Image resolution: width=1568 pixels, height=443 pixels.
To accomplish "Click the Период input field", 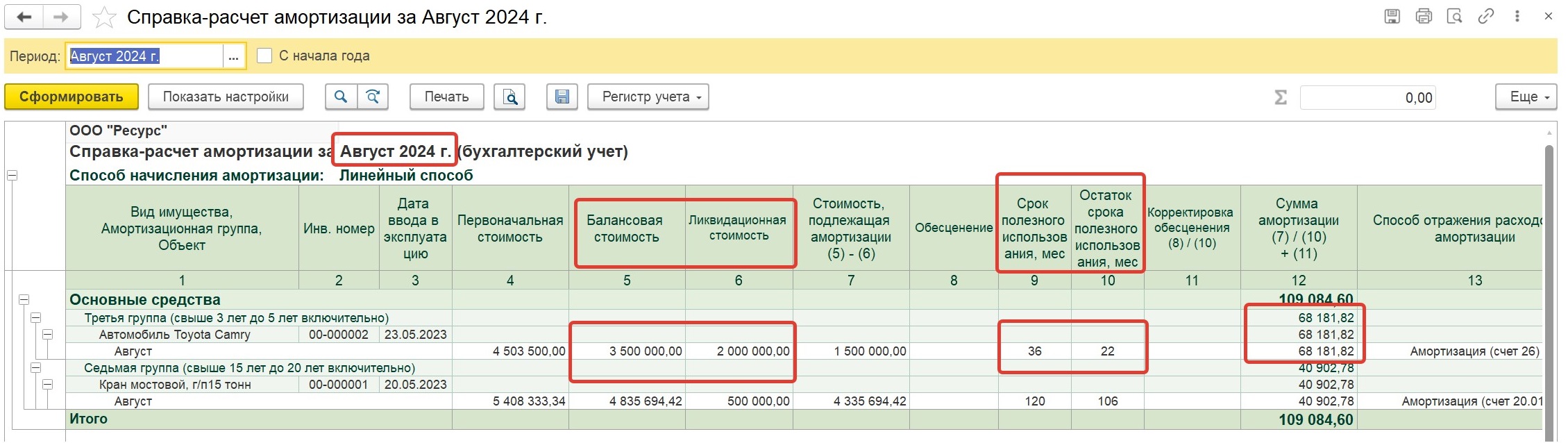I will pos(144,56).
